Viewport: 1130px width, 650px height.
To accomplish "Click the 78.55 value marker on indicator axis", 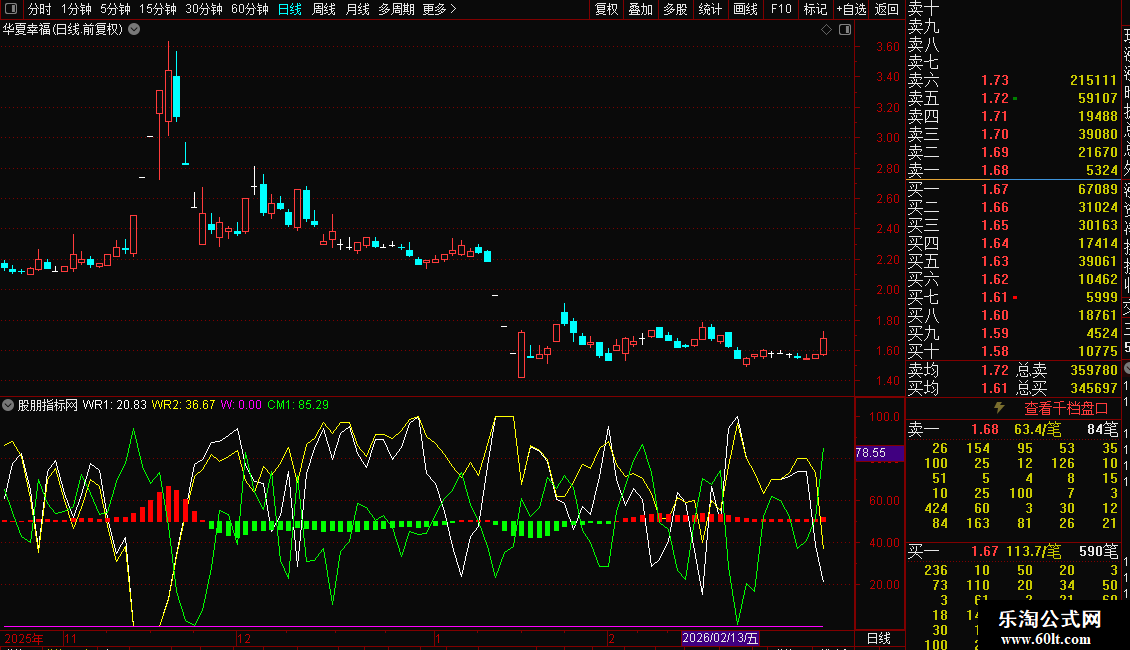I will coord(872,453).
